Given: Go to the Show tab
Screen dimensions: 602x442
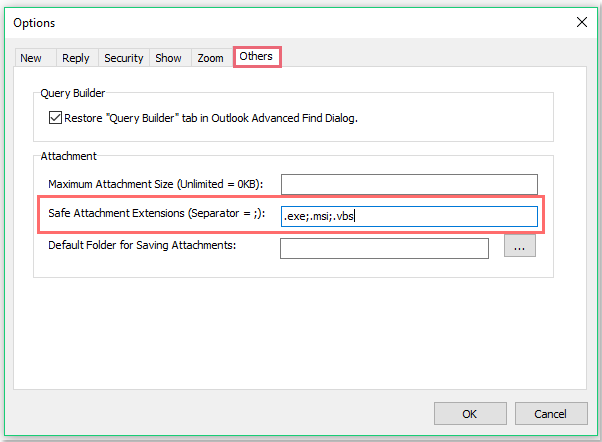Looking at the screenshot, I should coord(168,58).
